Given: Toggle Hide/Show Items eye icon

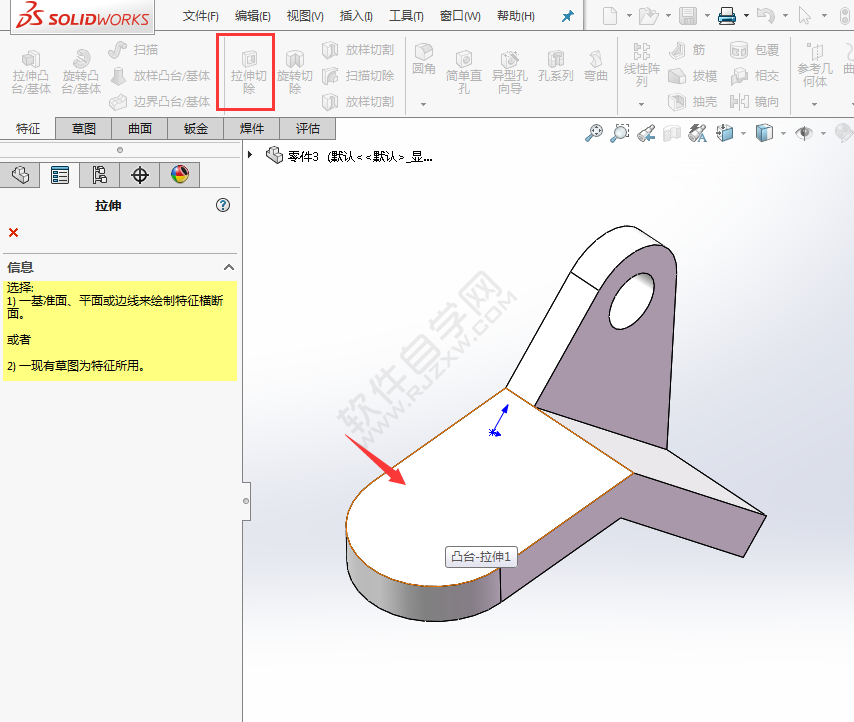Looking at the screenshot, I should coord(804,133).
